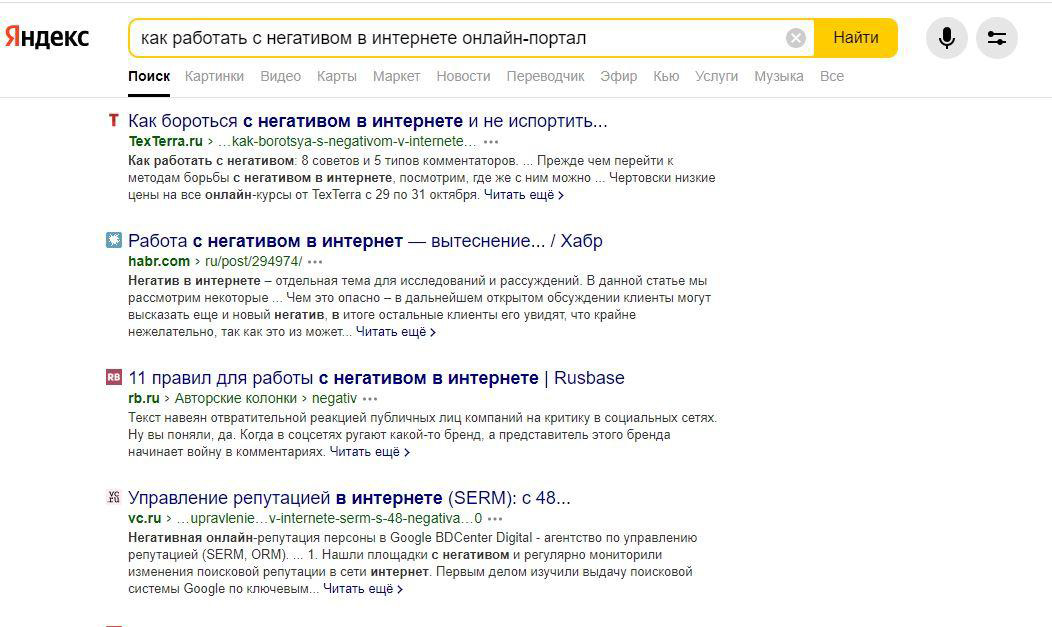Open the Эфир tab
Screen dimensions: 1052x627
pos(619,76)
